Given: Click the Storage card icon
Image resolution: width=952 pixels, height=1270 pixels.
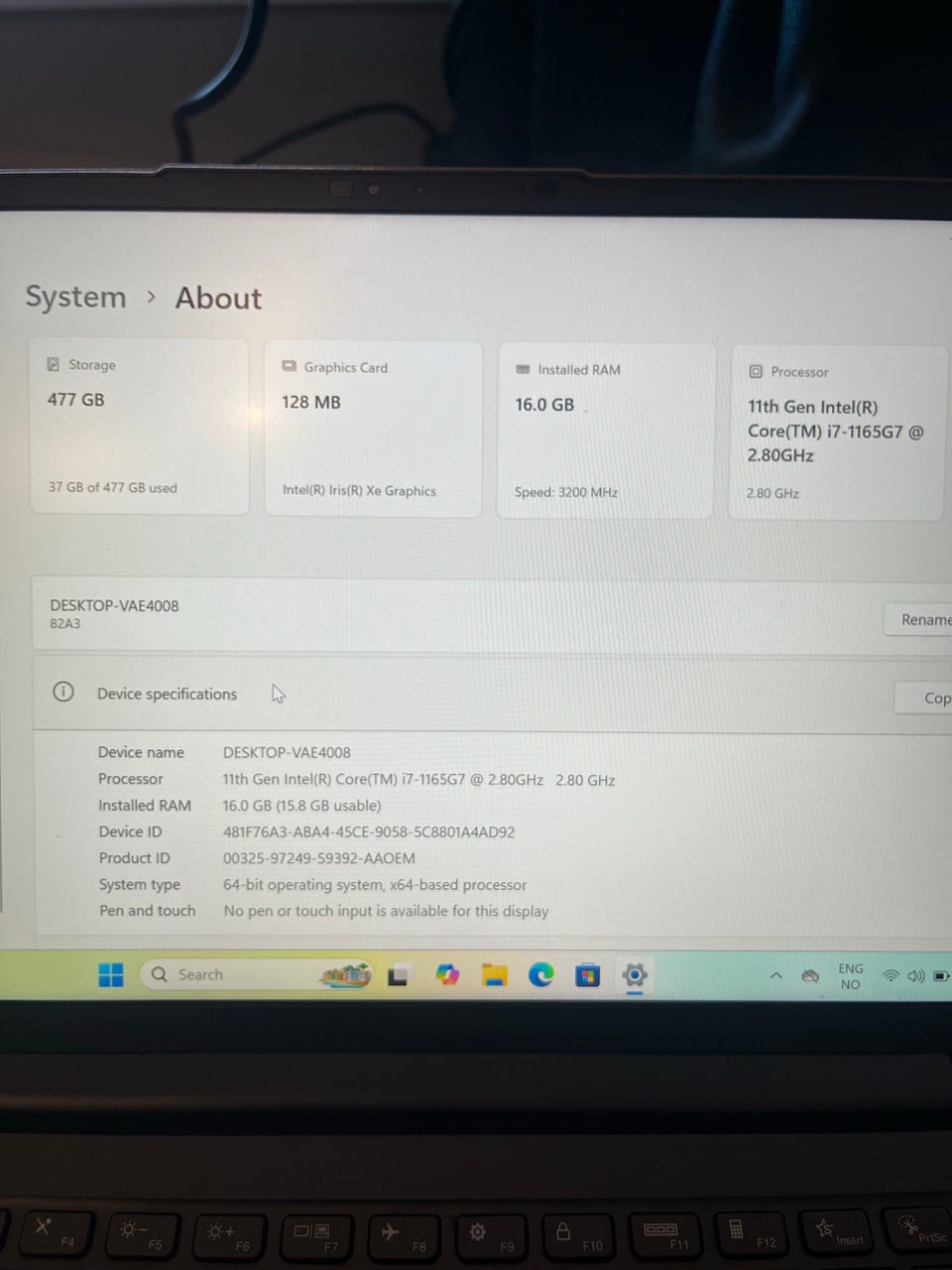Looking at the screenshot, I should pyautogui.click(x=54, y=364).
